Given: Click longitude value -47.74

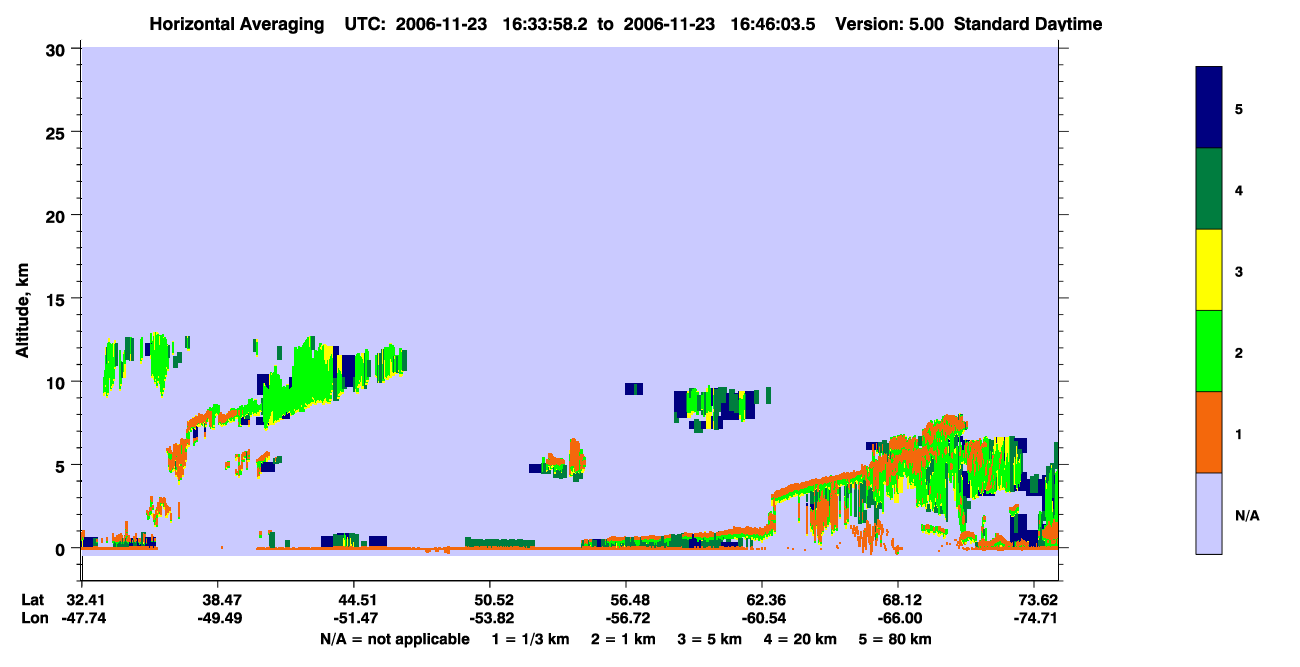Looking at the screenshot, I should point(82,618).
